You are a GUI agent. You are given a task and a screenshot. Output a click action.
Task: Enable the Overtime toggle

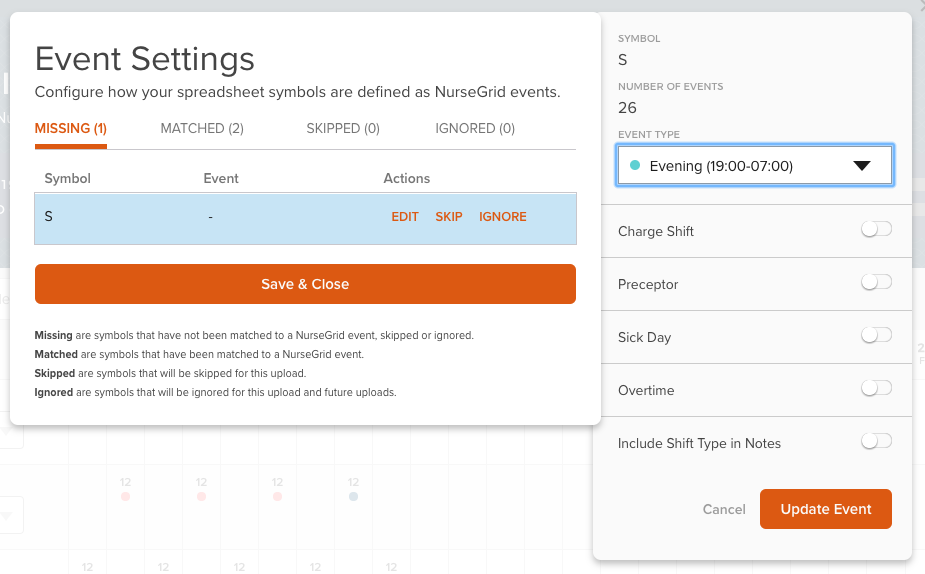click(876, 388)
